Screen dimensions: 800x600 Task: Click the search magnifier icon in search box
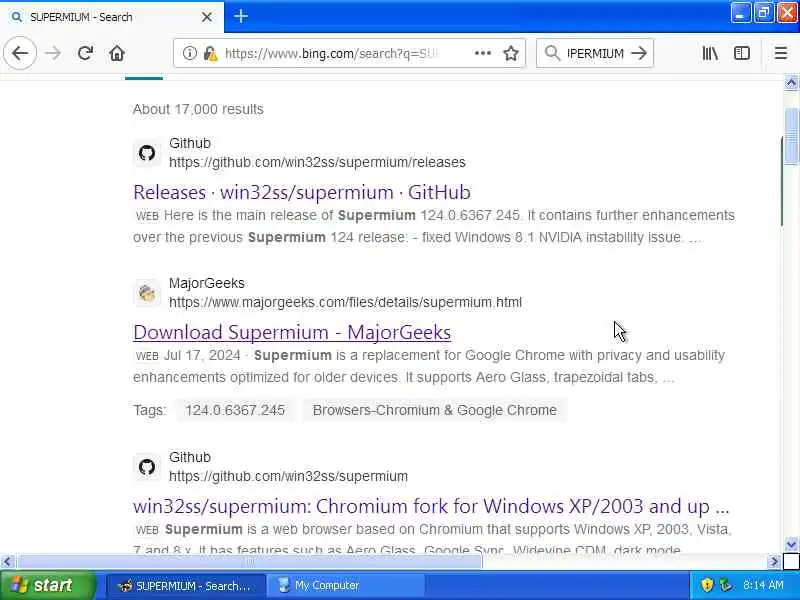tap(552, 53)
